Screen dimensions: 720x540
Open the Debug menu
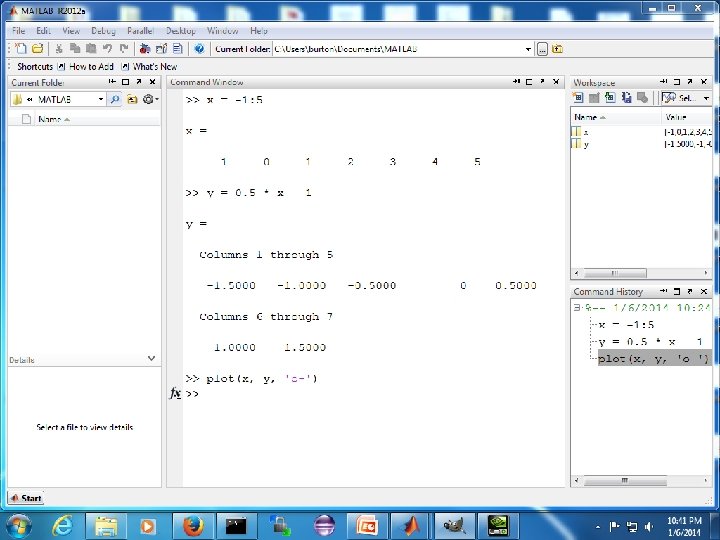[x=103, y=31]
